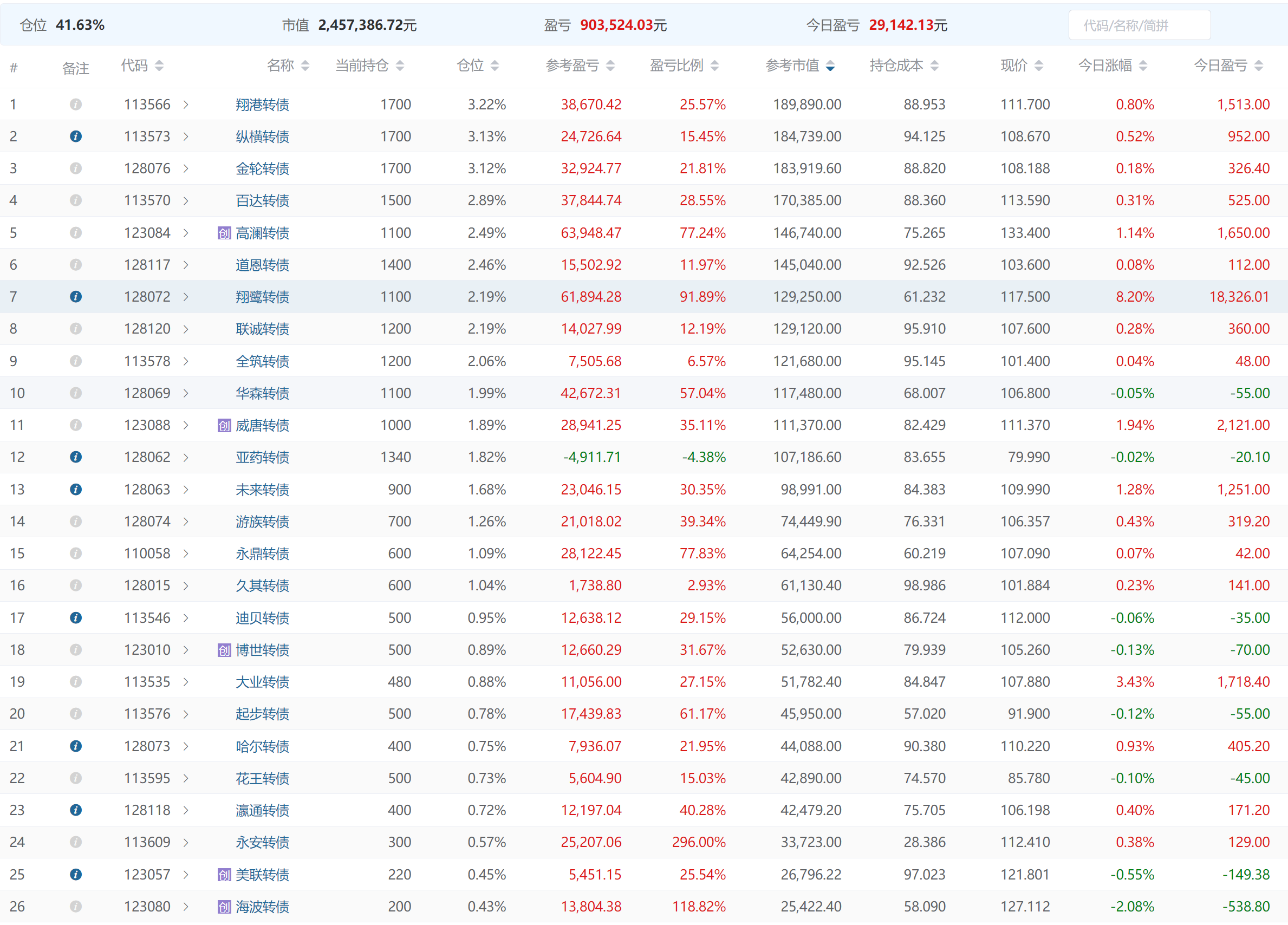Click the 创 badge beside 高澜转债
1288x925 pixels.
(x=224, y=233)
